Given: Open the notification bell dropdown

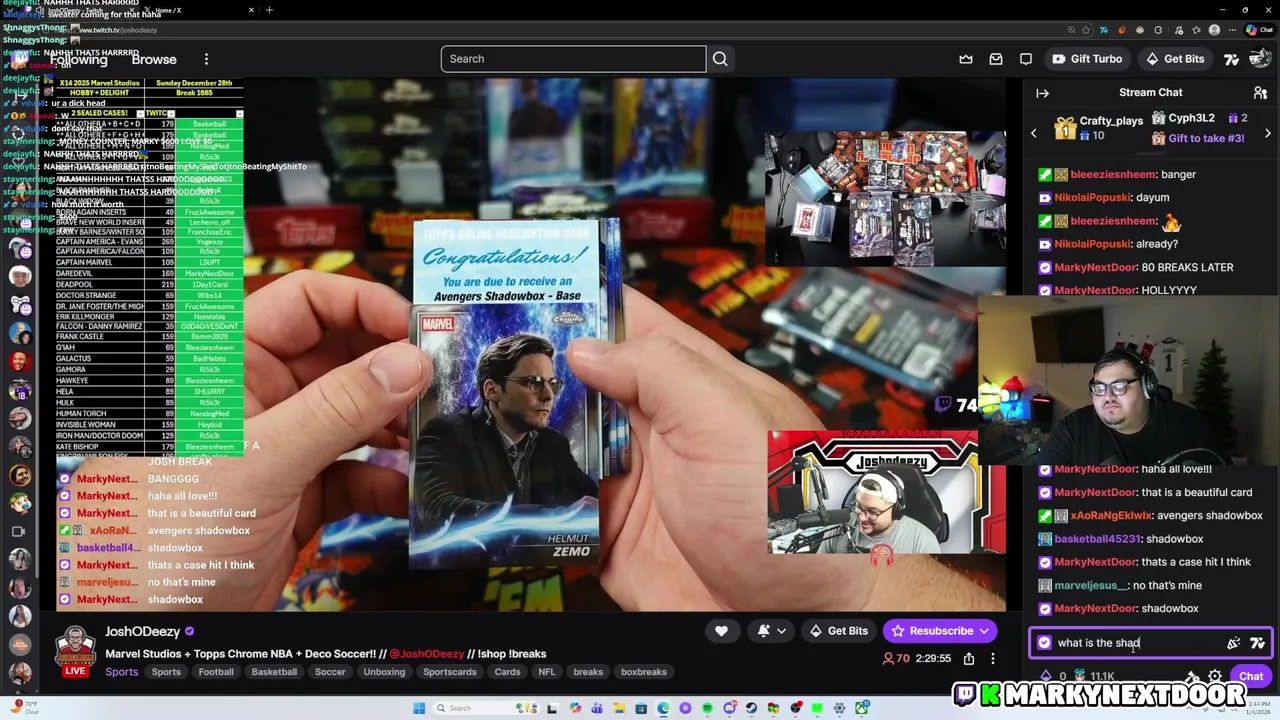Looking at the screenshot, I should coord(771,631).
